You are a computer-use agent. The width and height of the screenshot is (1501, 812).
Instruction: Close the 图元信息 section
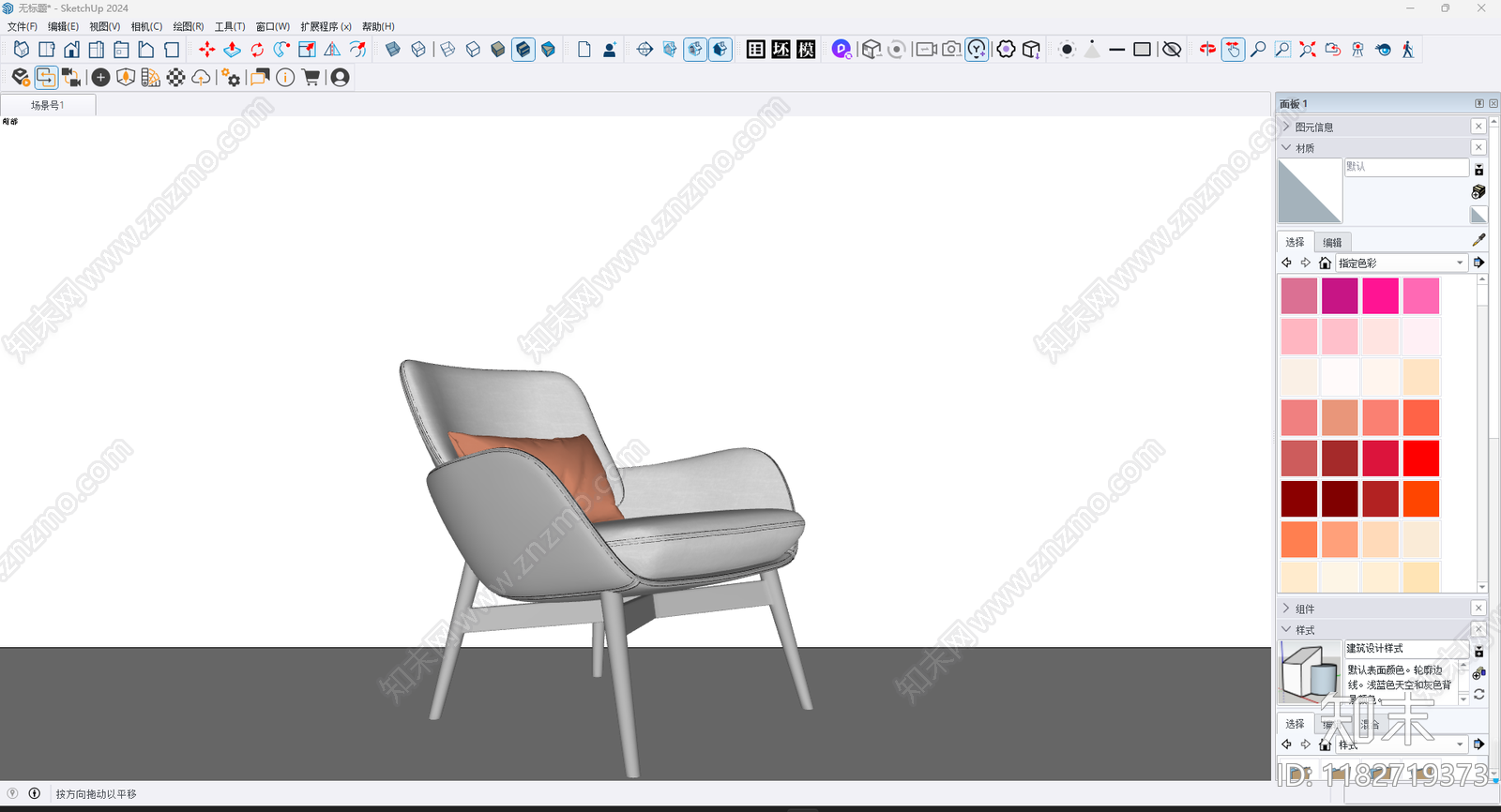tap(1478, 127)
